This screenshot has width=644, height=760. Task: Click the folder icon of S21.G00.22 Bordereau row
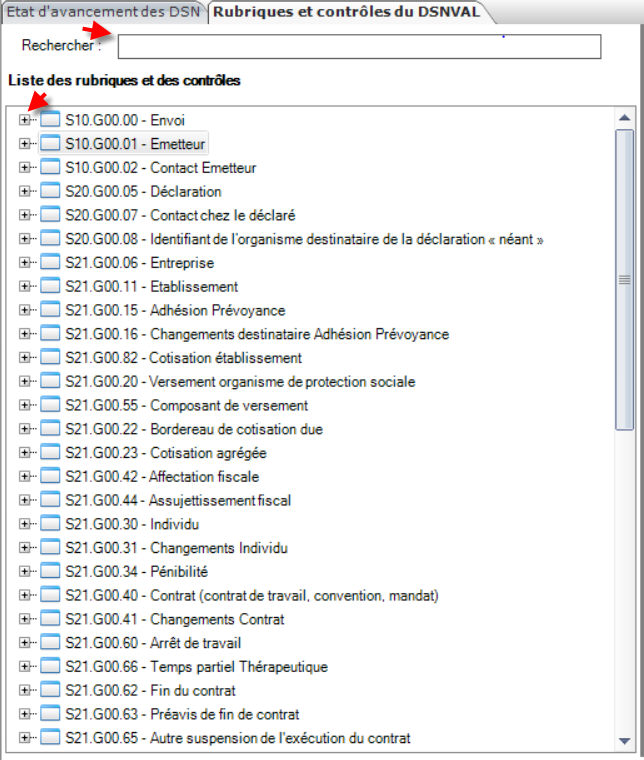(x=50, y=428)
